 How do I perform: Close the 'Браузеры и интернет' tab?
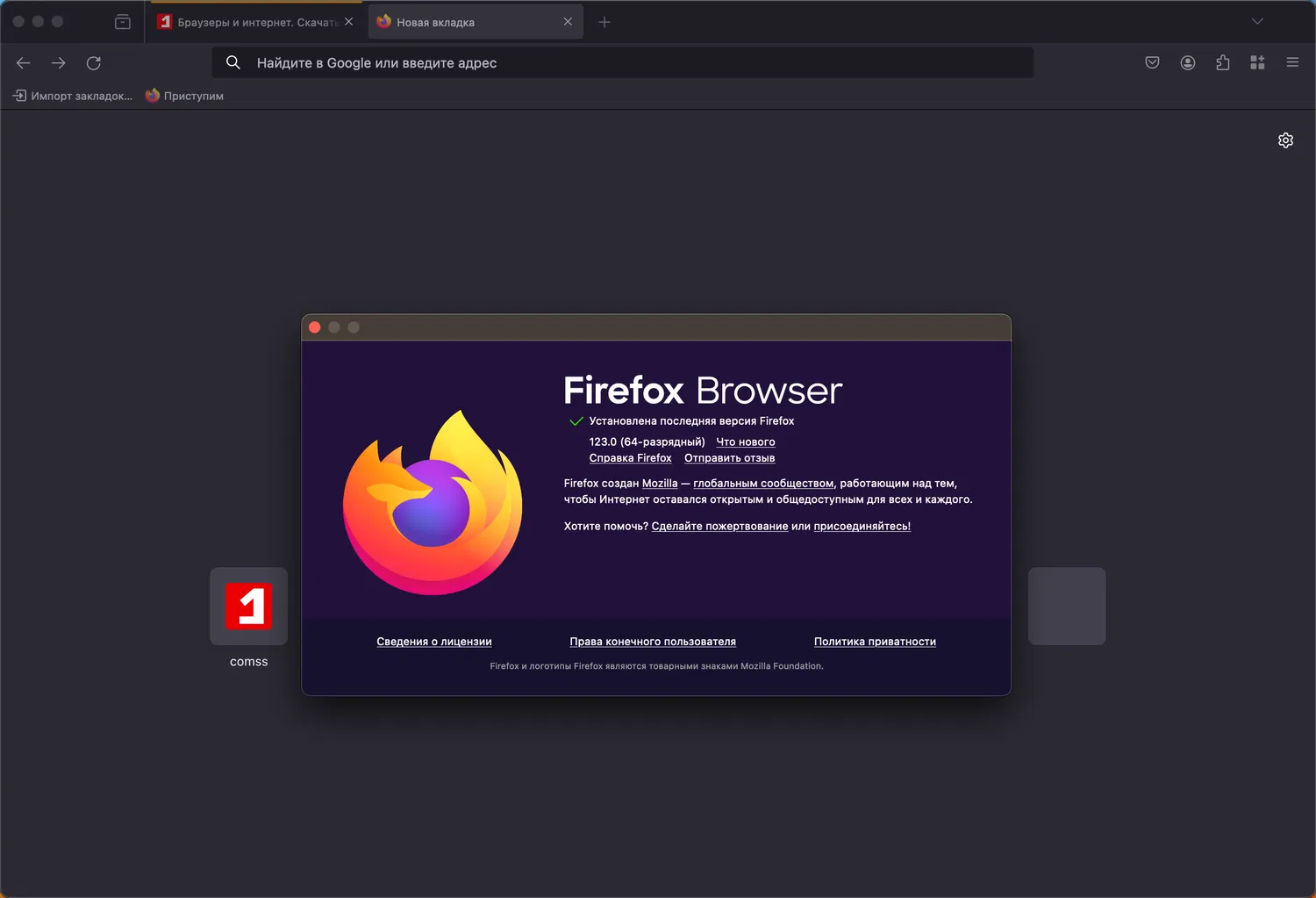pyautogui.click(x=348, y=22)
